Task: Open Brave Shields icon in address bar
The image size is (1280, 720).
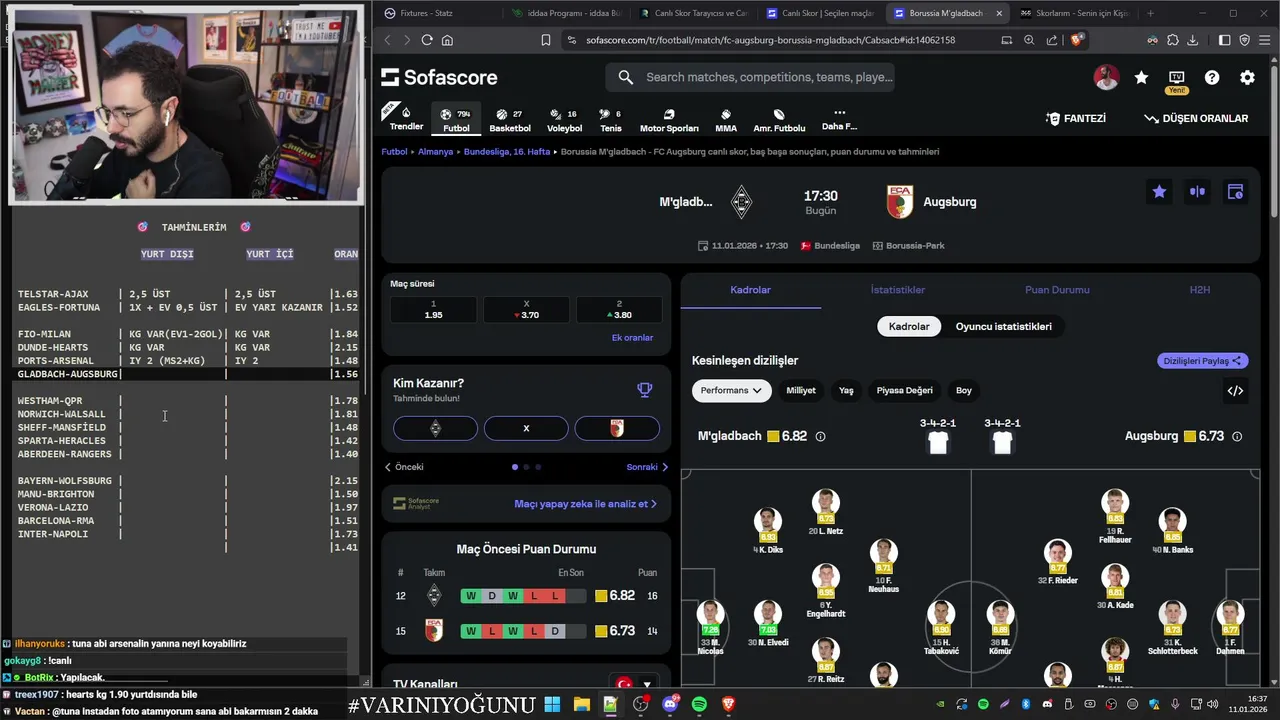Action: pos(1077,40)
